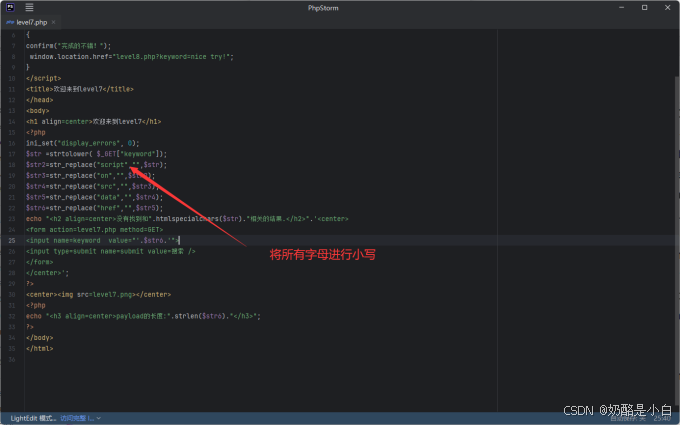Click gutter line number 17

pyautogui.click(x=12, y=154)
